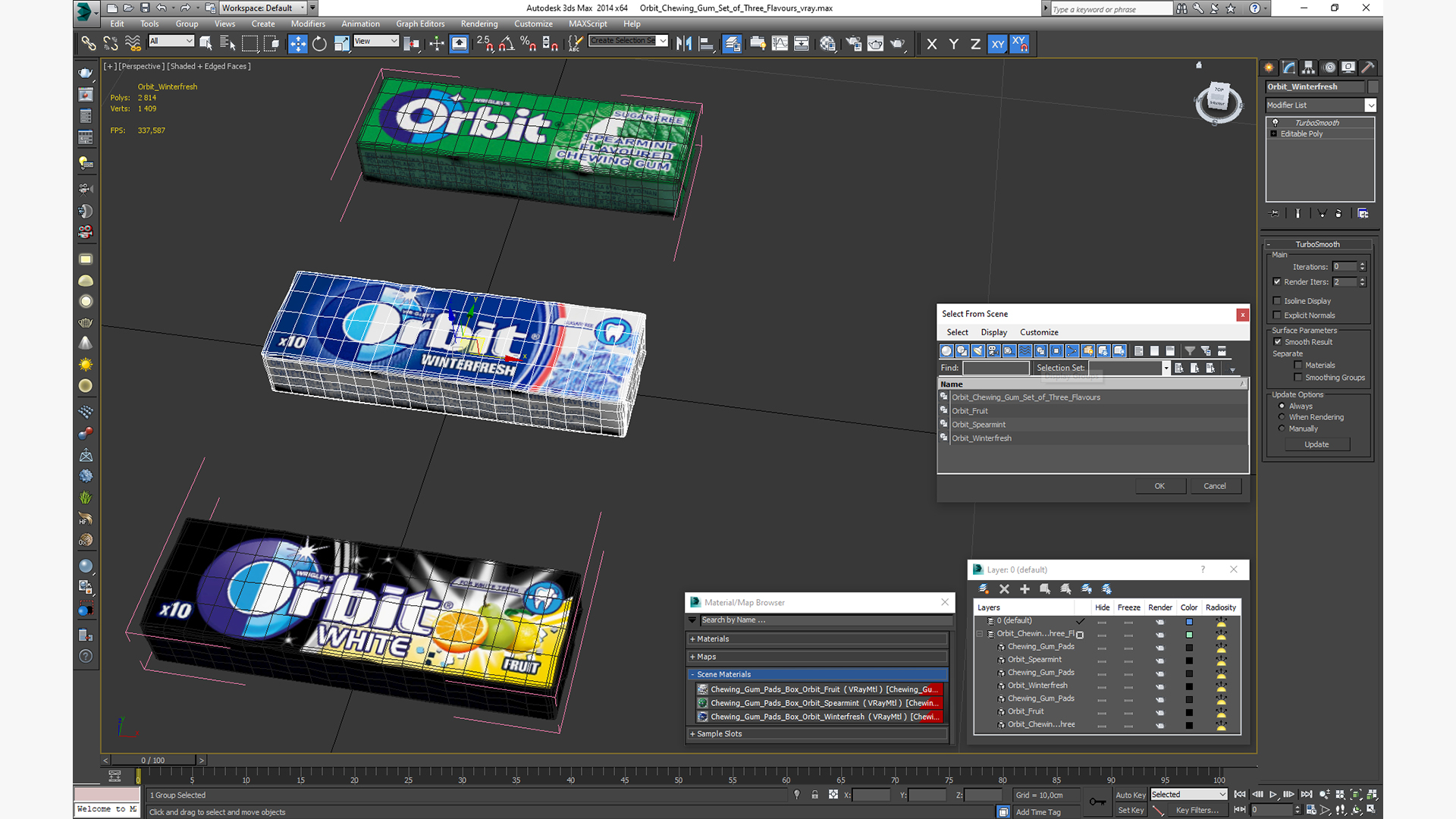Select the Select and Move tool
This screenshot has width=1456, height=819.
point(297,44)
